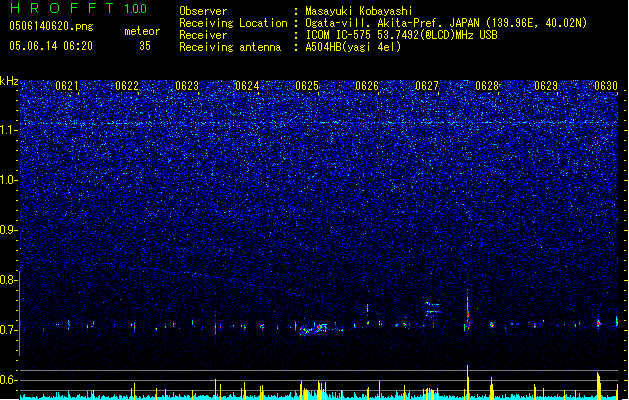The image size is (629, 400).
Task: Click the meteor count value 35
Action: pos(145,46)
